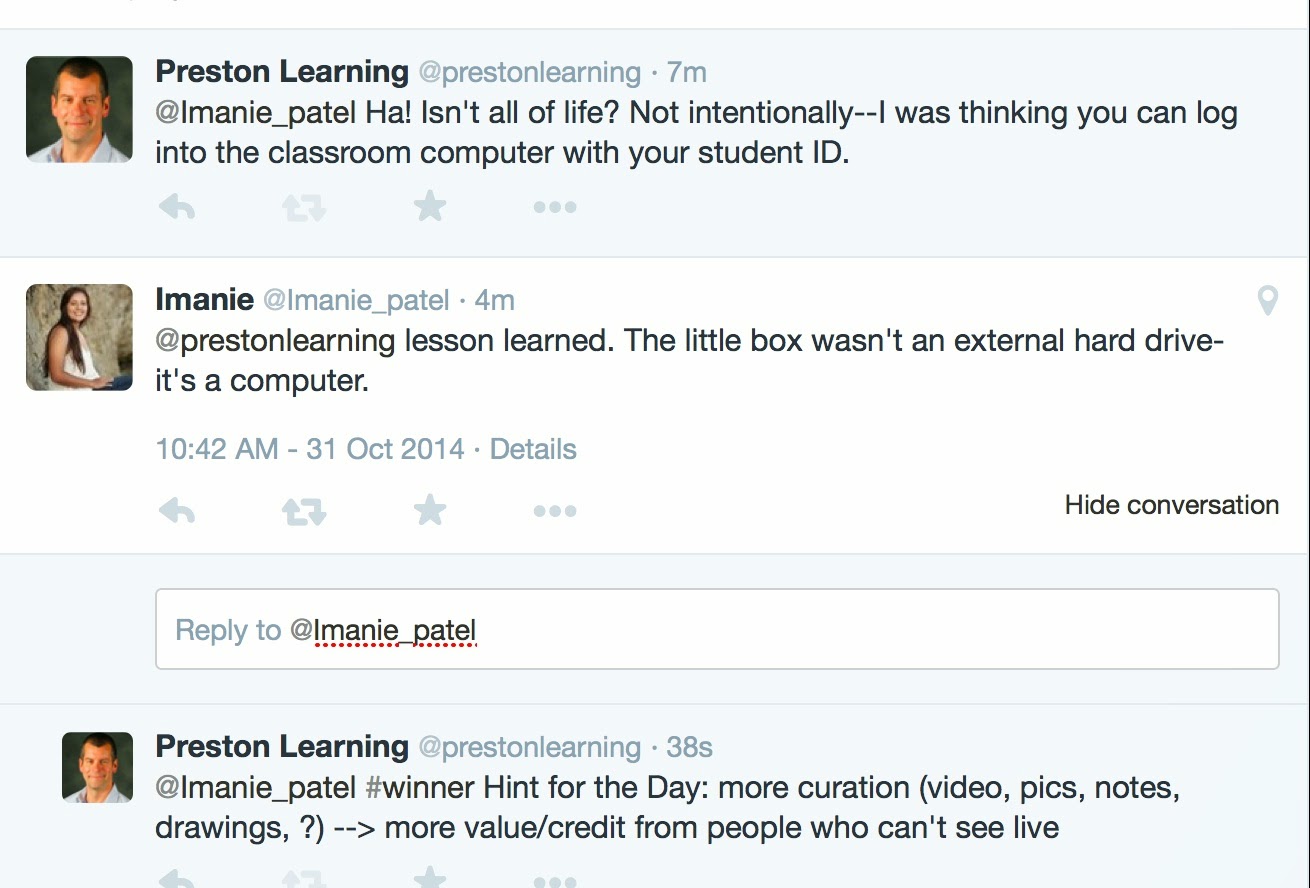Open the 10:42 AM - 31 Oct 2014 timestamp

click(310, 449)
